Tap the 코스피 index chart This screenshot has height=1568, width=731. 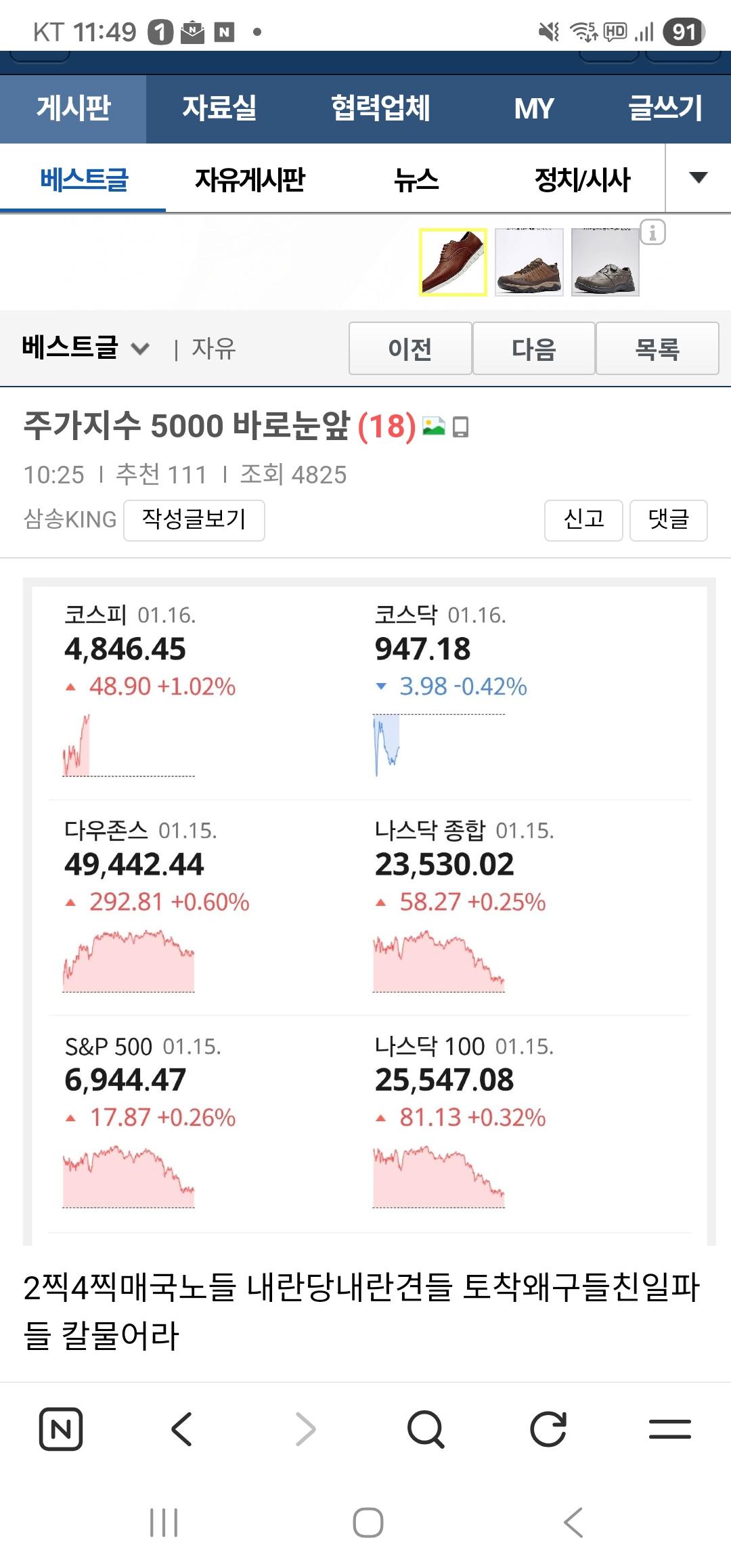128,745
